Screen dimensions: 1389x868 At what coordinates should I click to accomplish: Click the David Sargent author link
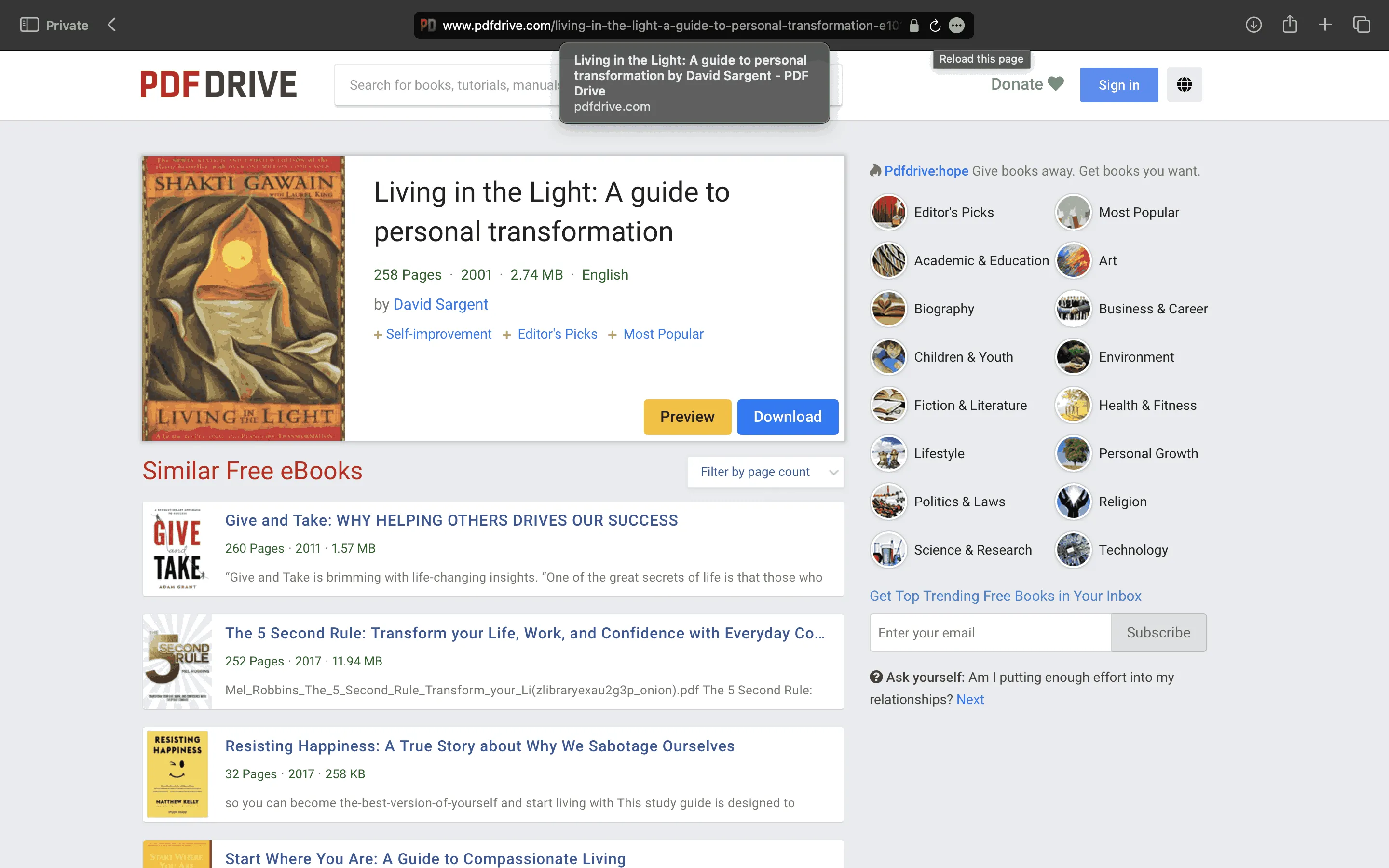(x=440, y=304)
